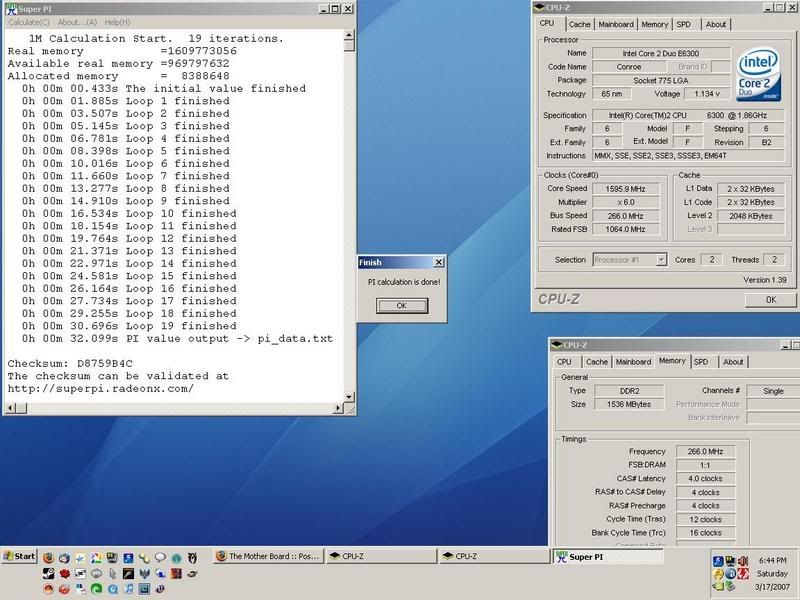Open the volume speaker icon in the tray
Image resolution: width=800 pixels, height=600 pixels.
742,561
